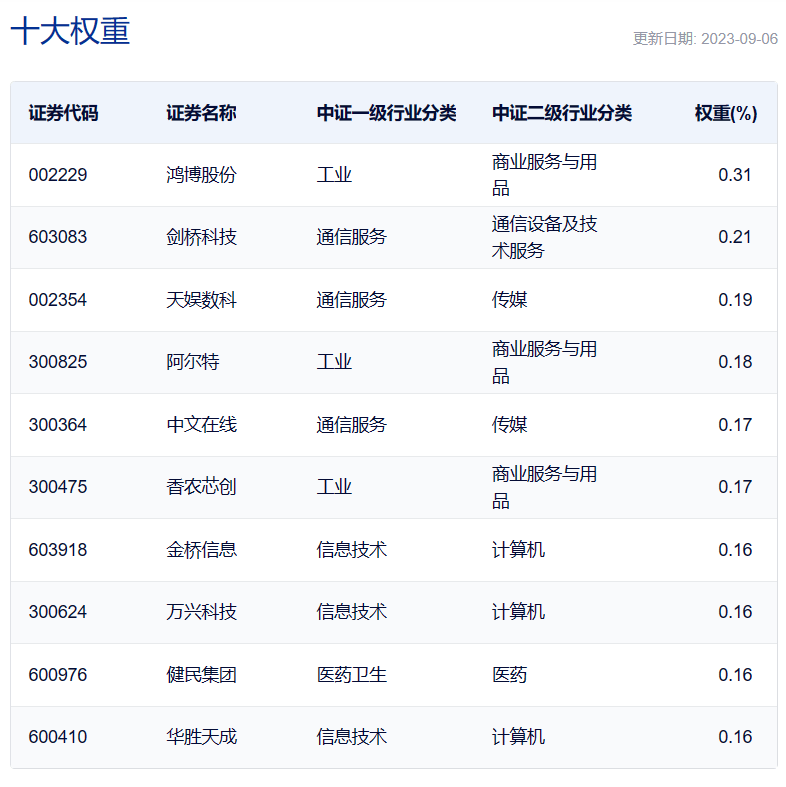786x787 pixels.
Task: Click 工业 in the 香农芯创 row
Action: click(334, 487)
